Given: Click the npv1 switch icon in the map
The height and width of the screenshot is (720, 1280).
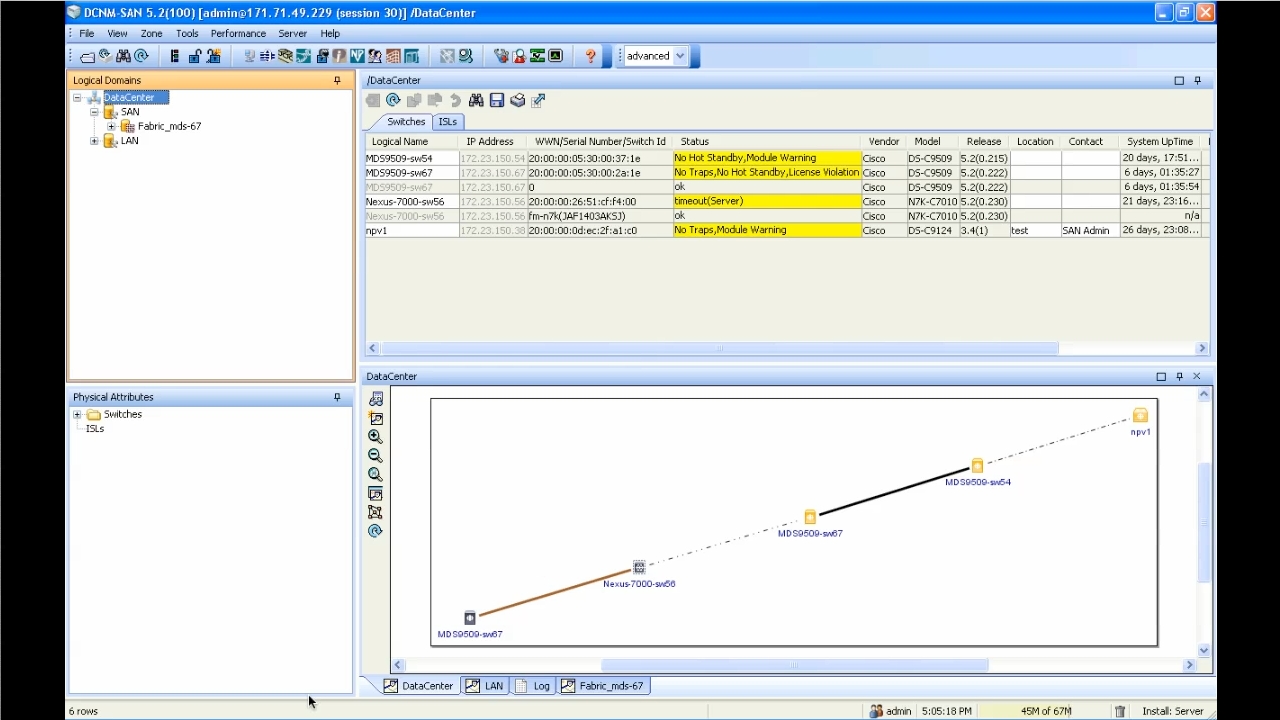Looking at the screenshot, I should coord(1140,416).
